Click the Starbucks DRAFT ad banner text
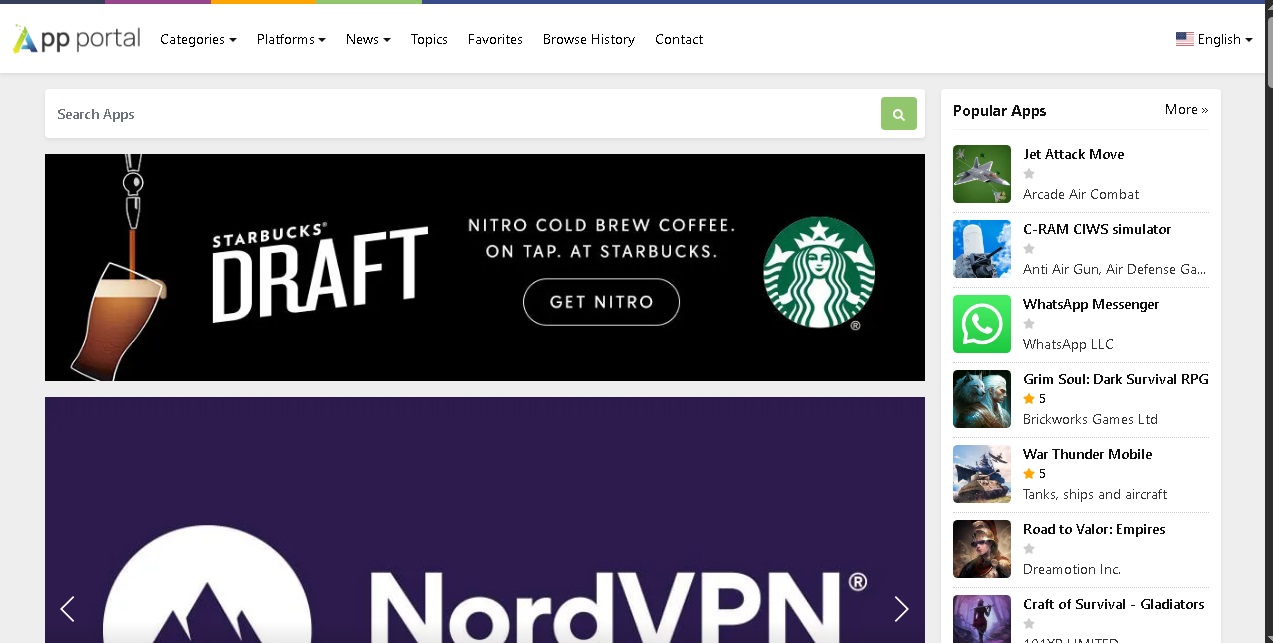Viewport: 1273px width, 643px height. tap(320, 272)
